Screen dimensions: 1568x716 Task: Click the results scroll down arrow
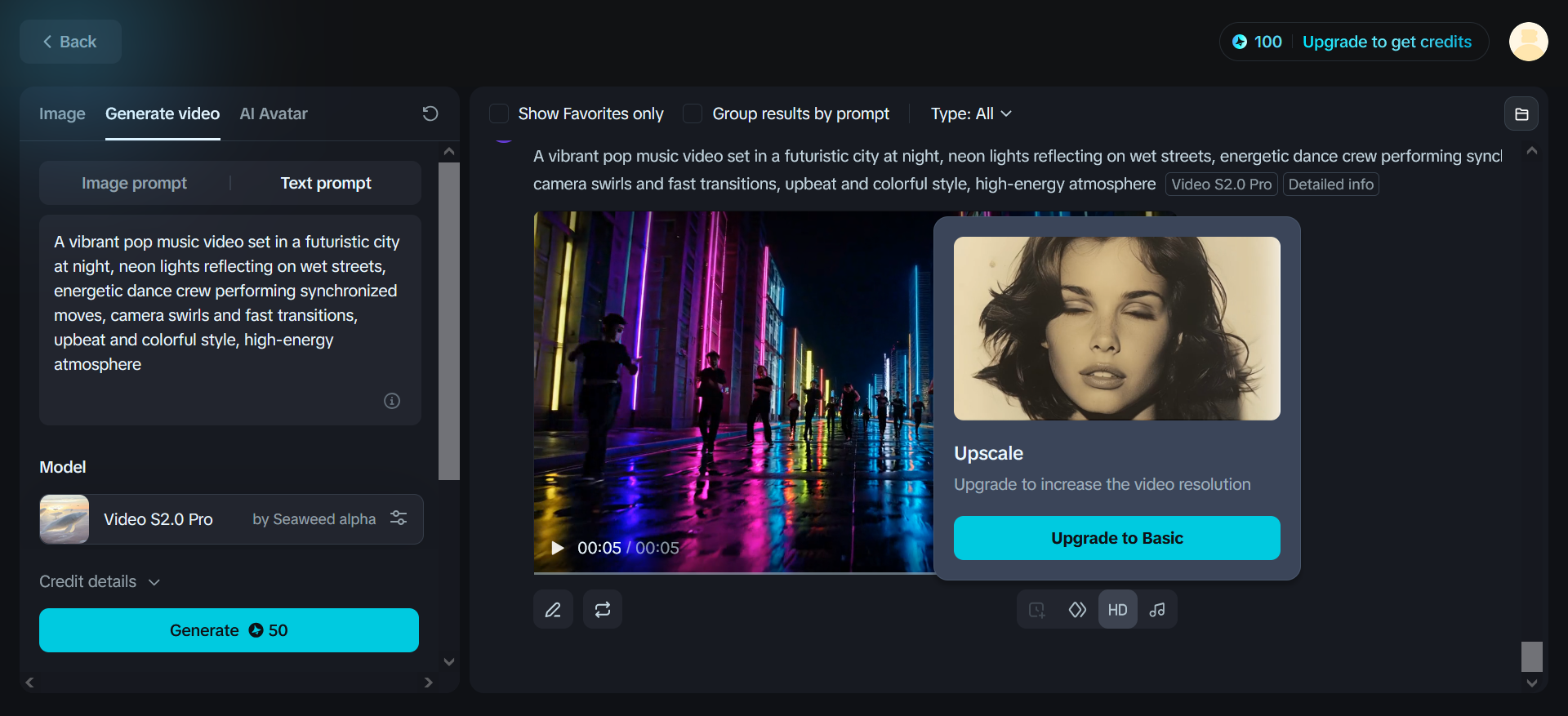pyautogui.click(x=1532, y=683)
